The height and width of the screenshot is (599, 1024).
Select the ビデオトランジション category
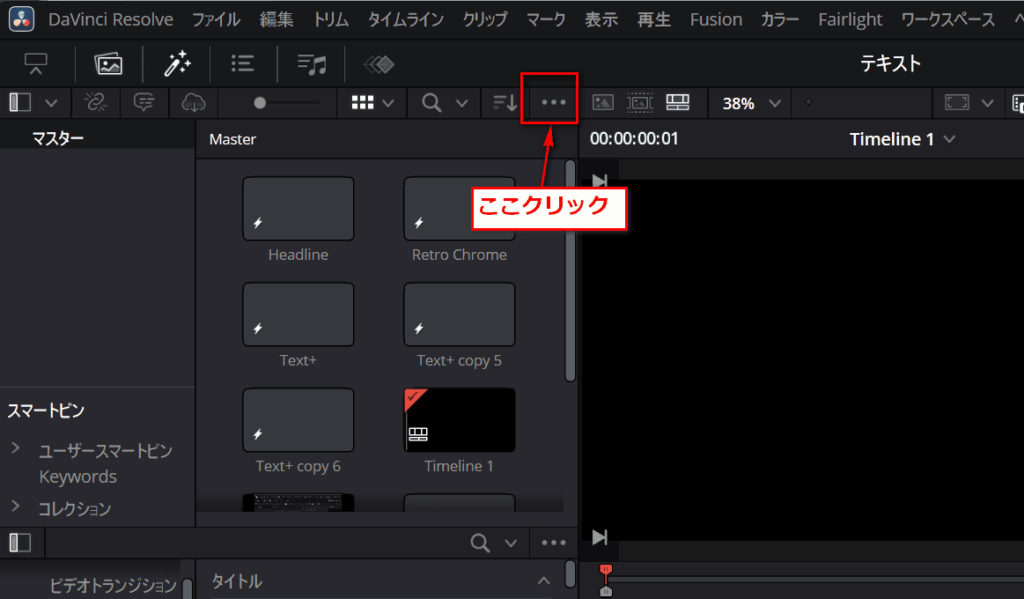tap(113, 585)
